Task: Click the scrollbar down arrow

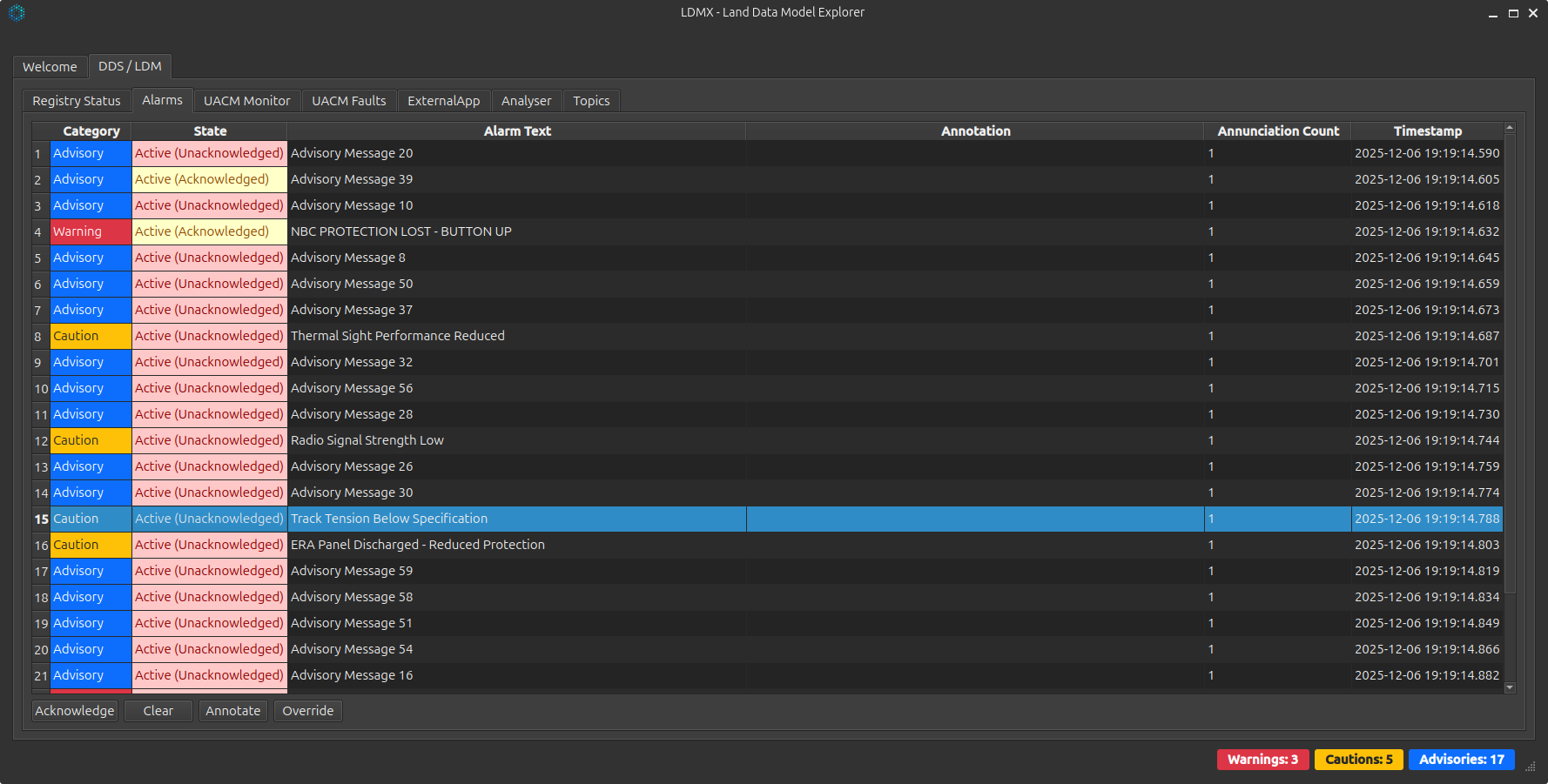Action: coord(1510,687)
